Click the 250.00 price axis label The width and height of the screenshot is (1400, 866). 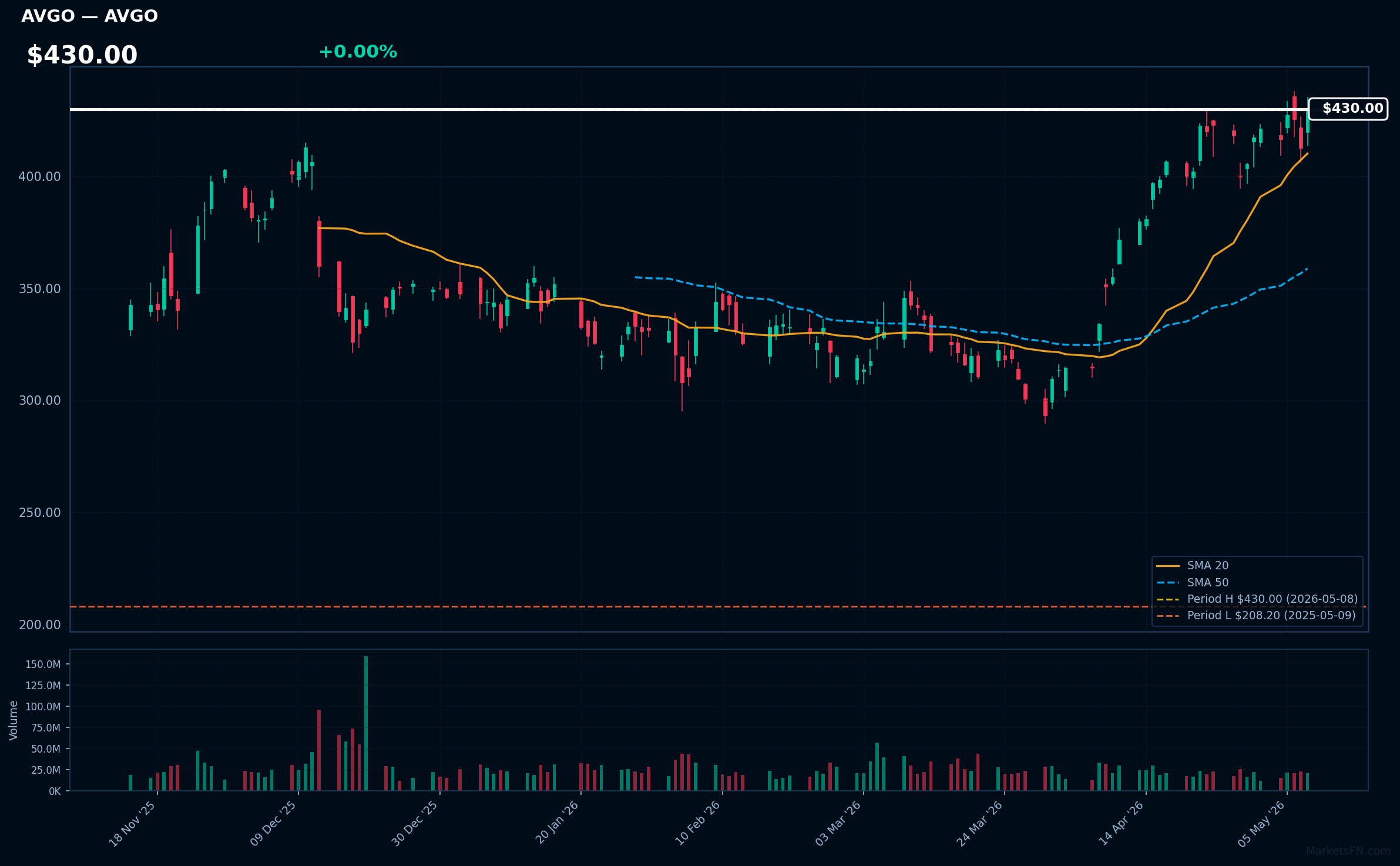pos(39,512)
